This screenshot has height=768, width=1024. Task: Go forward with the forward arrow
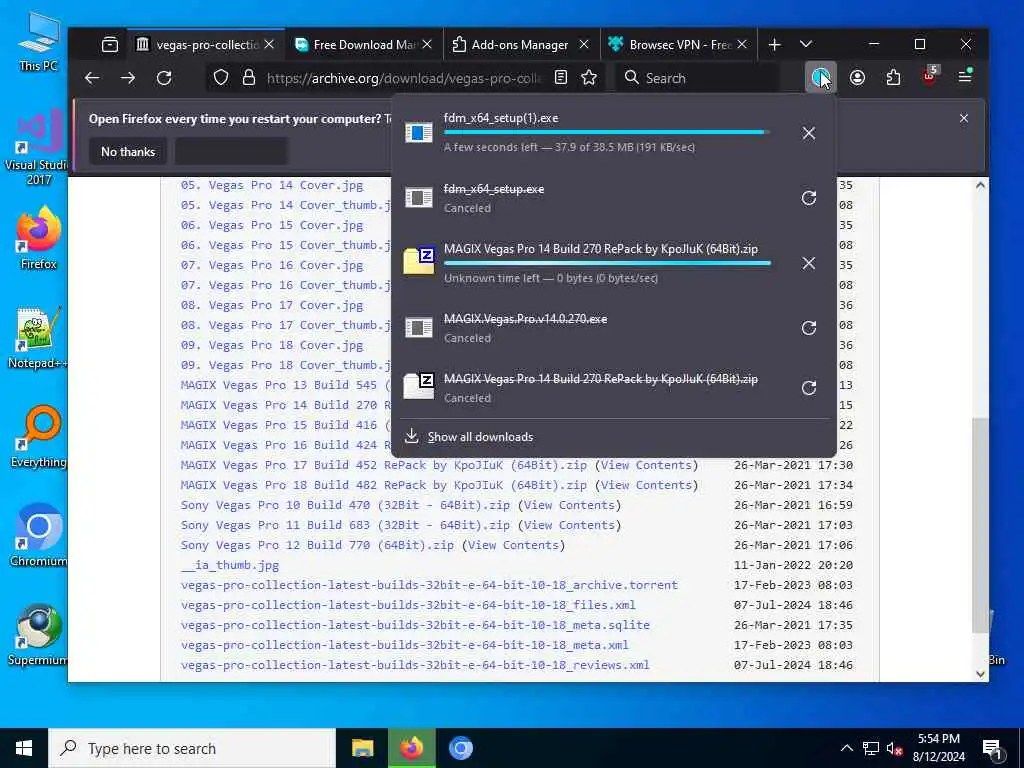[128, 78]
